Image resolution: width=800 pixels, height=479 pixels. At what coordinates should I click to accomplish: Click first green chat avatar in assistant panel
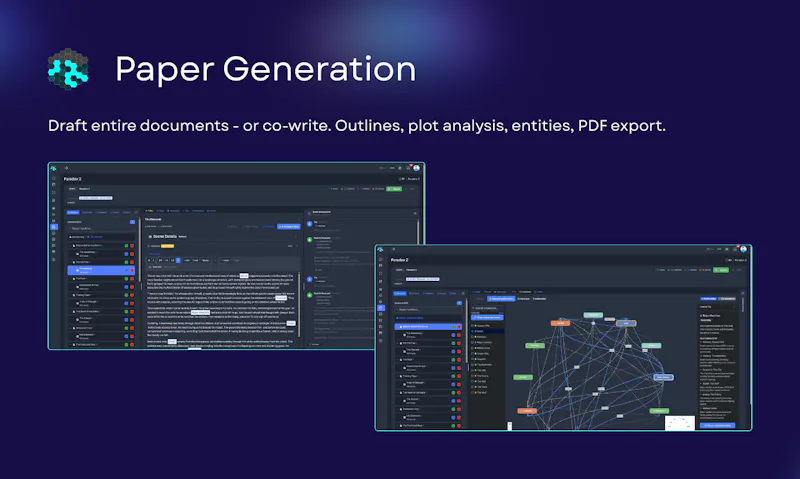pos(310,239)
